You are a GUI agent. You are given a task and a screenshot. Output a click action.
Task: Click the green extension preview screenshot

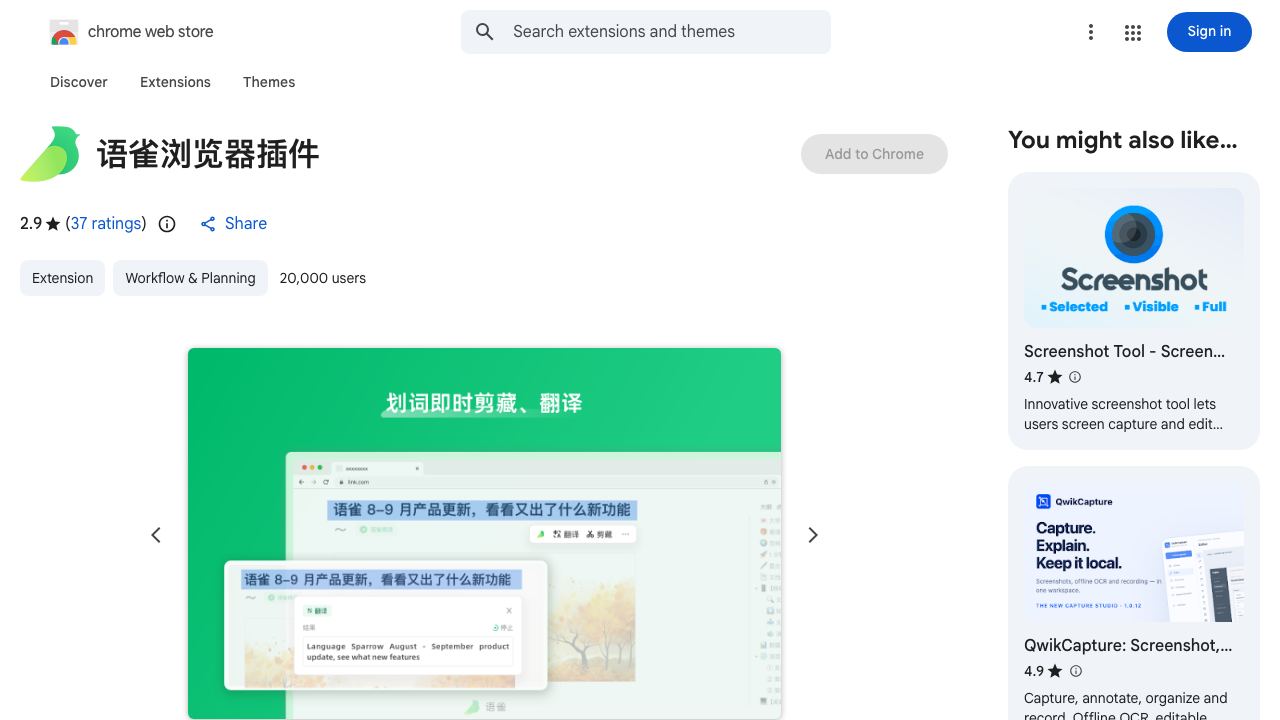484,533
